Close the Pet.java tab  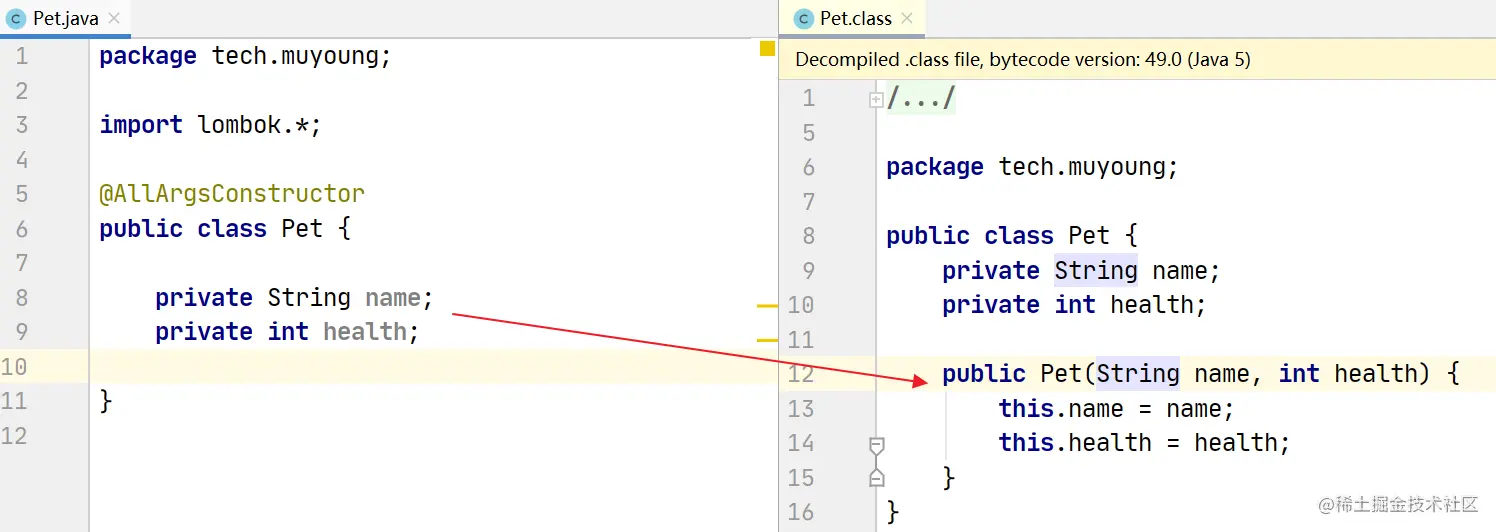coord(114,19)
